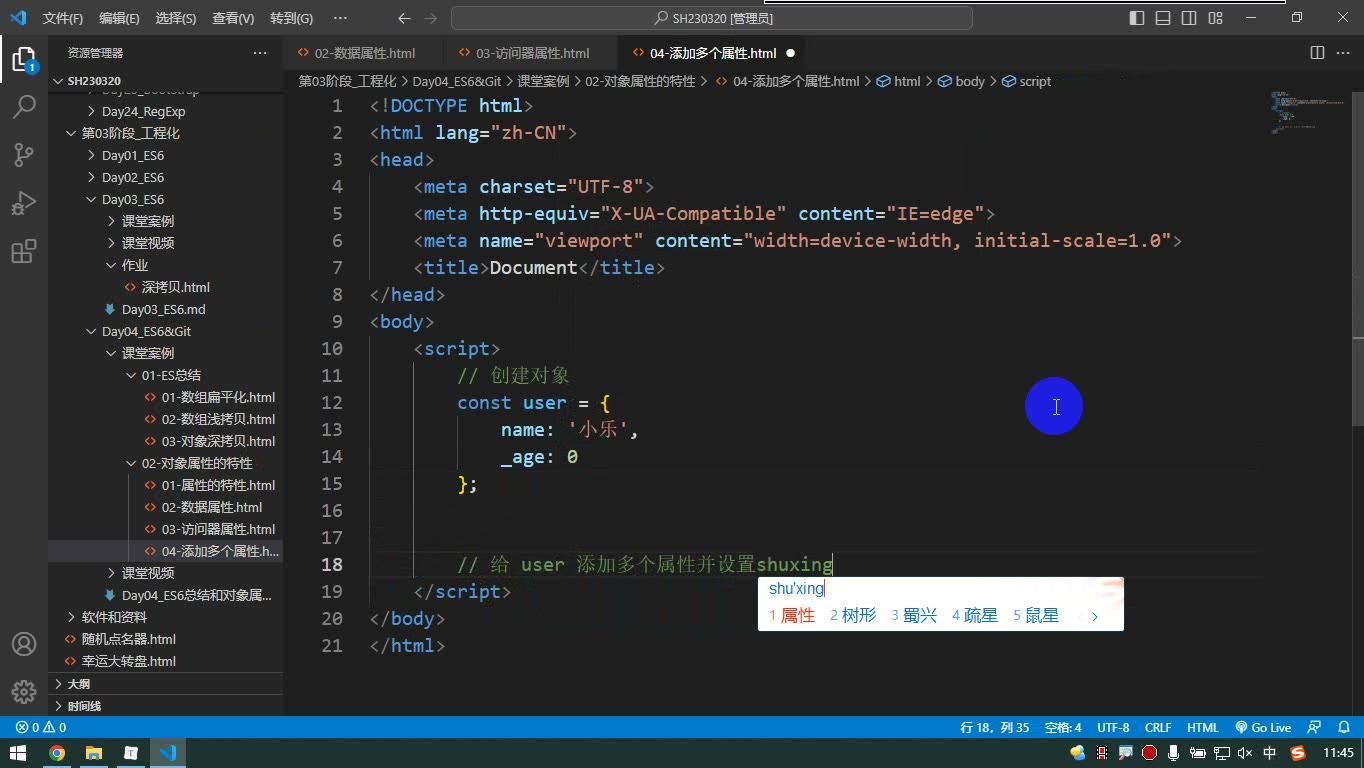Change the HTML language mode in status bar
This screenshot has height=768, width=1364.
click(x=1203, y=728)
